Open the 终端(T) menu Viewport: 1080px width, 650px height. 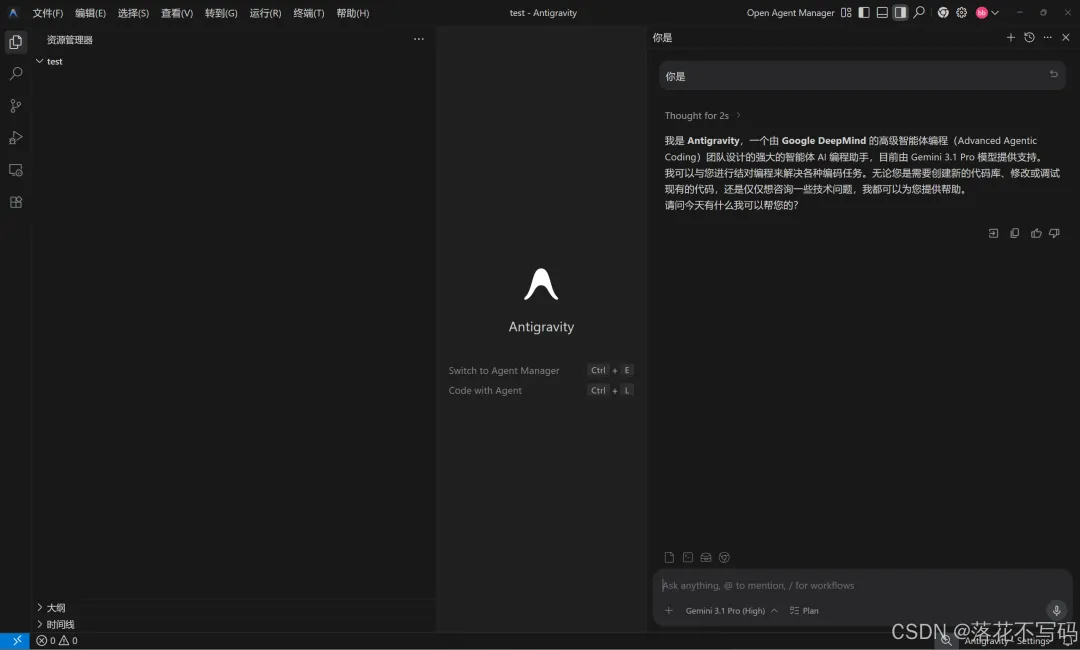pos(309,13)
